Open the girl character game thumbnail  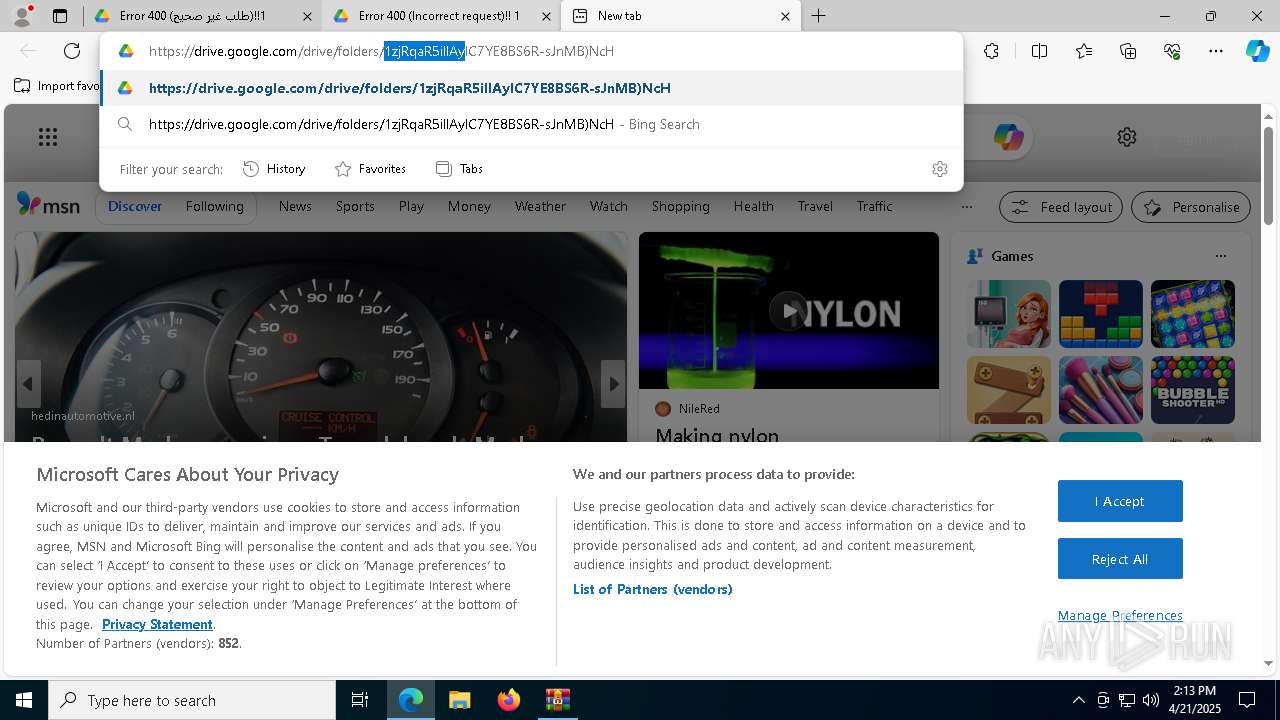coord(1009,314)
